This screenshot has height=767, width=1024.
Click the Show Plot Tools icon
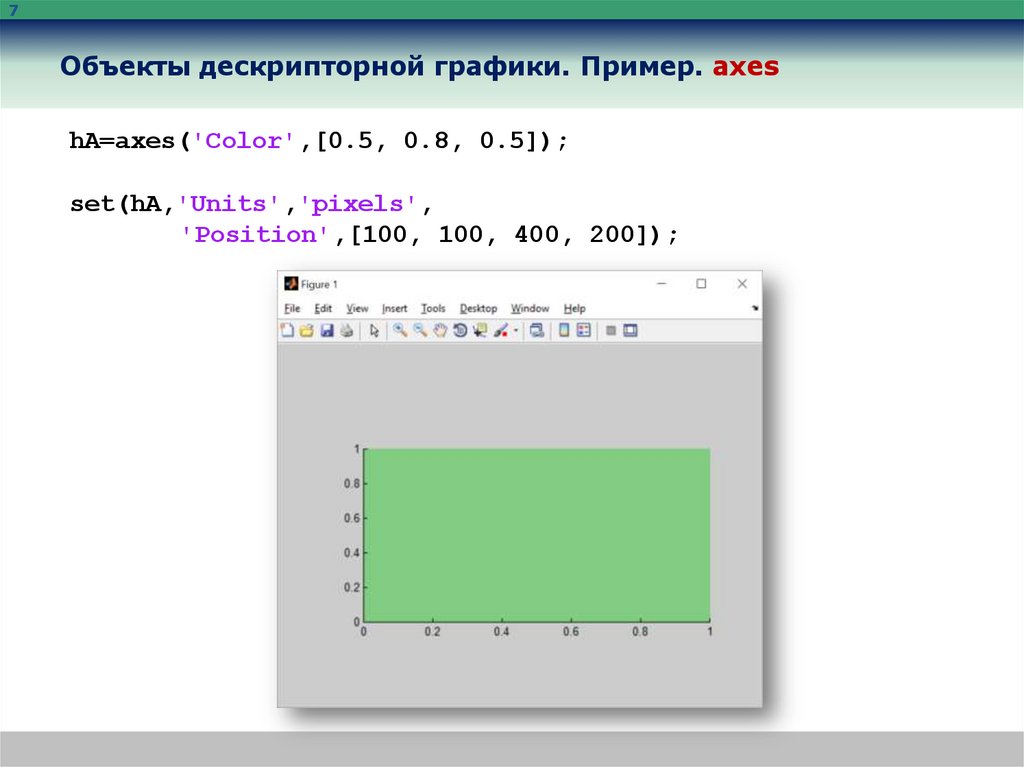pos(630,331)
